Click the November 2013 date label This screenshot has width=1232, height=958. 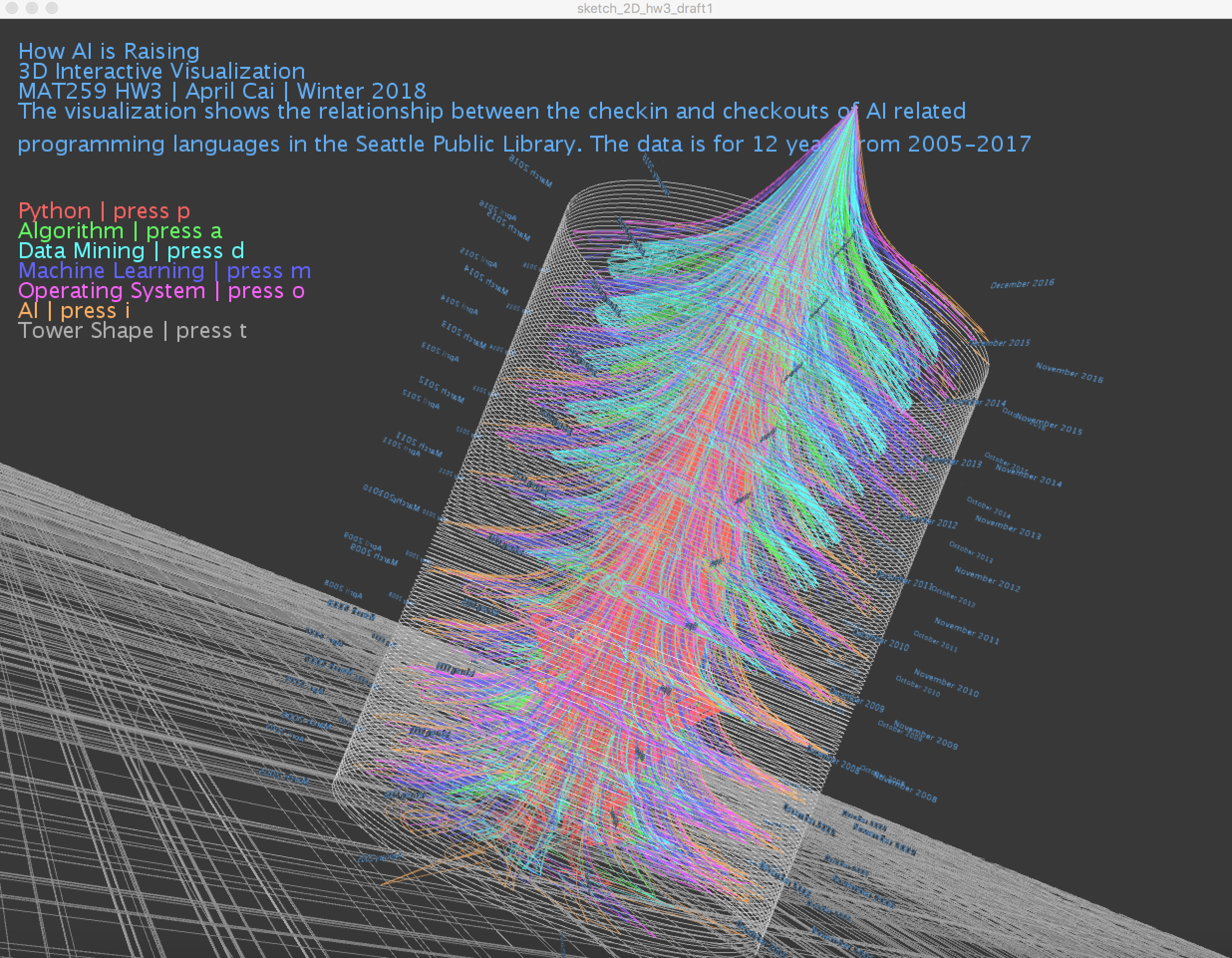pyautogui.click(x=1008, y=528)
